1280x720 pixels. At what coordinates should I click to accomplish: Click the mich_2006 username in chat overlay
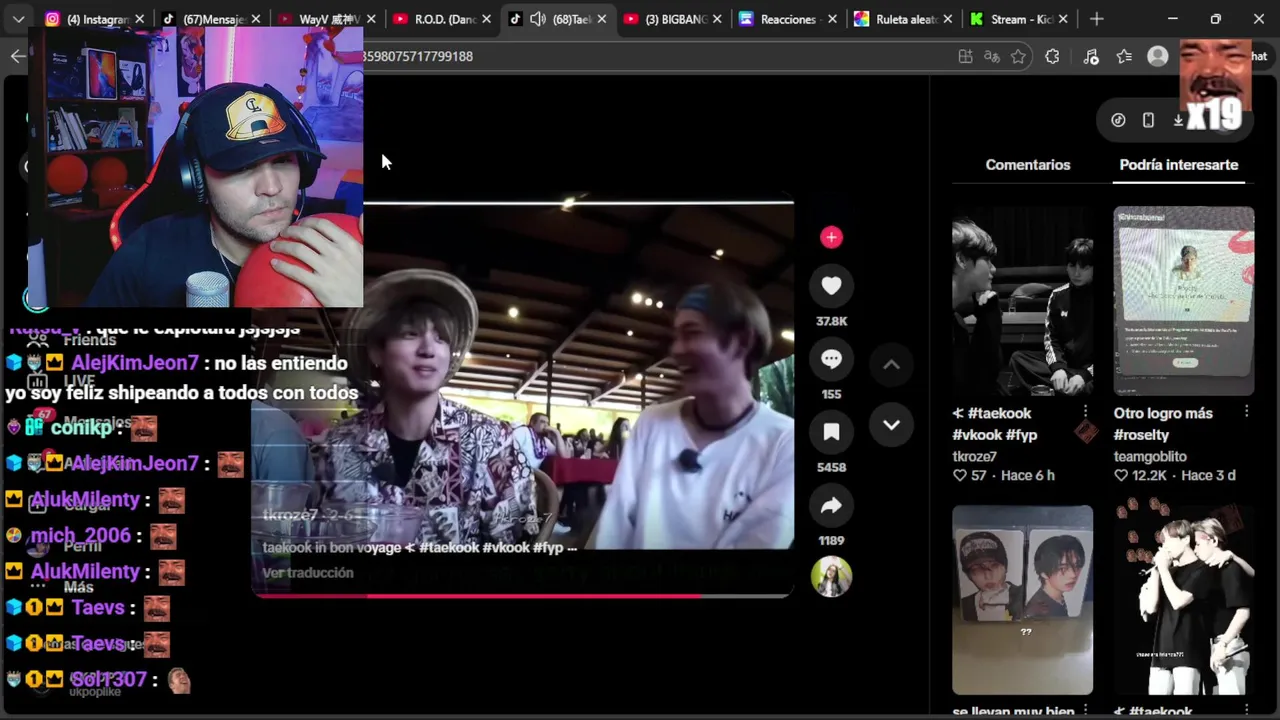point(81,535)
